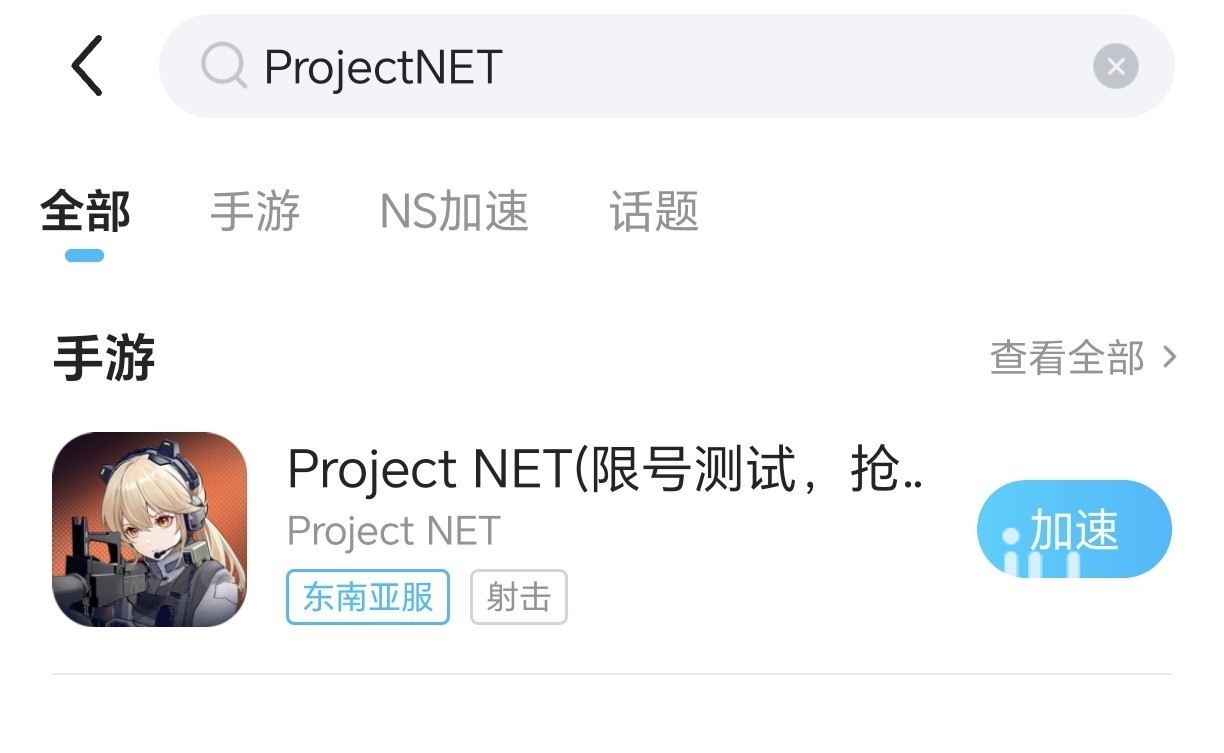The height and width of the screenshot is (753, 1224).
Task: Clear the ProjectNET search text
Action: click(1115, 67)
